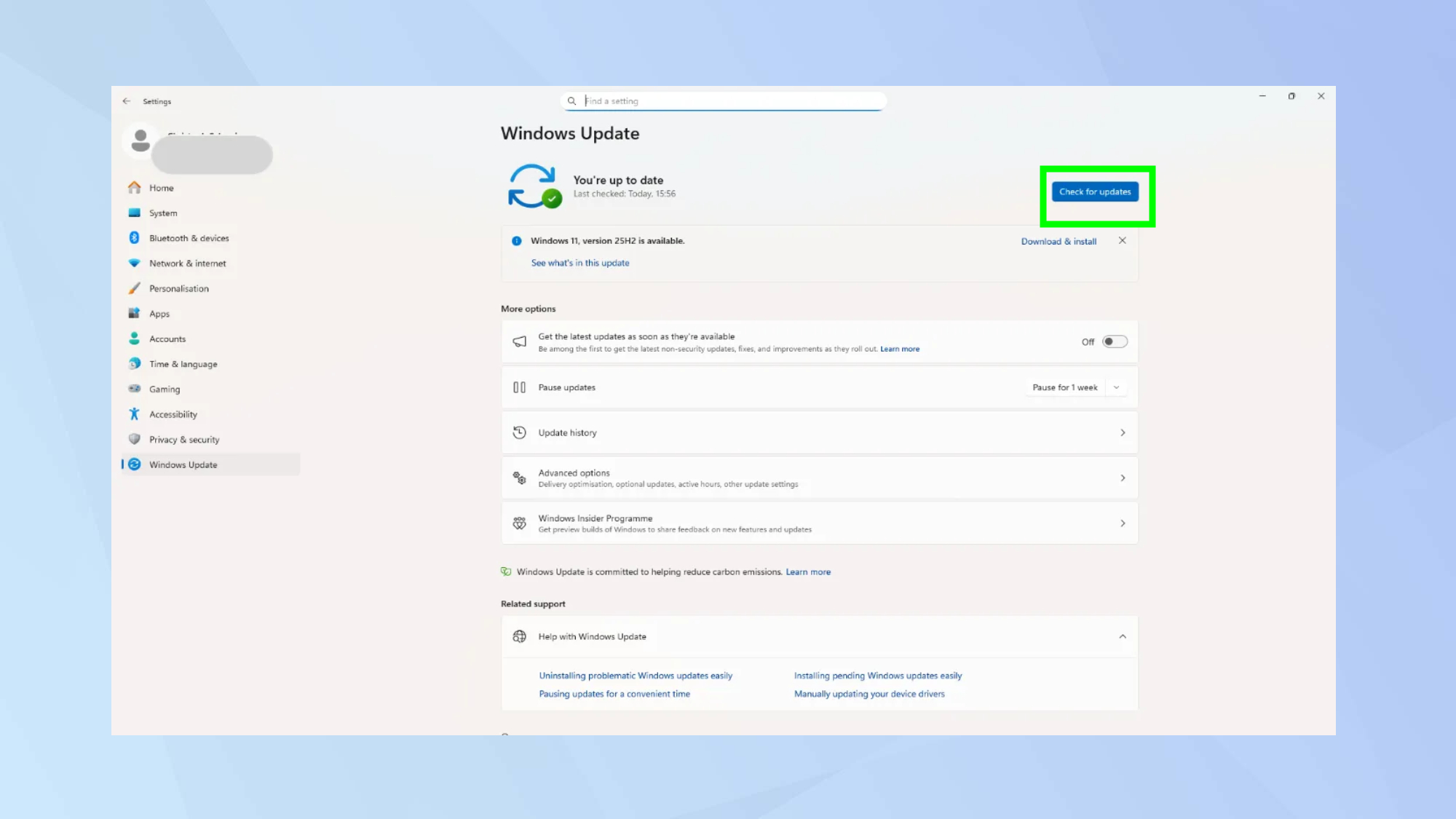Click the Gaming controller icon
Image resolution: width=1456 pixels, height=819 pixels.
[x=134, y=389]
